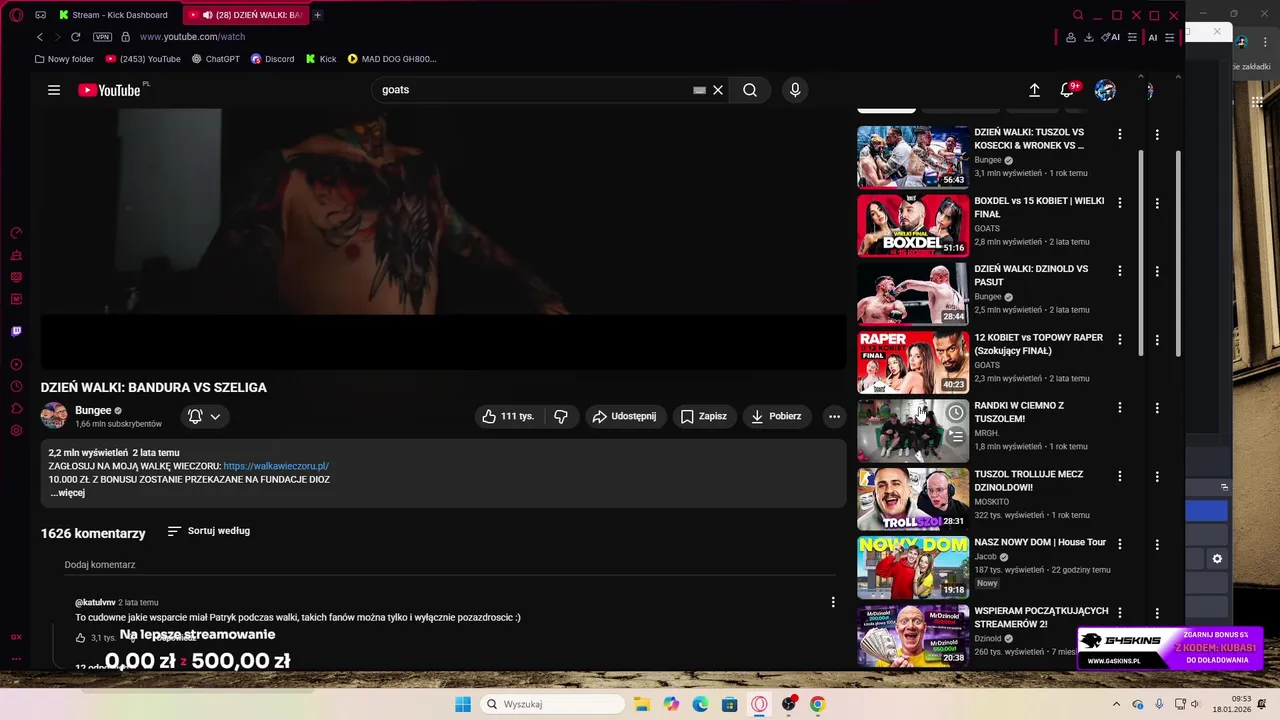Screen dimensions: 1280x720
Task: Click the Dodaj komentarz comment field
Action: [449, 565]
